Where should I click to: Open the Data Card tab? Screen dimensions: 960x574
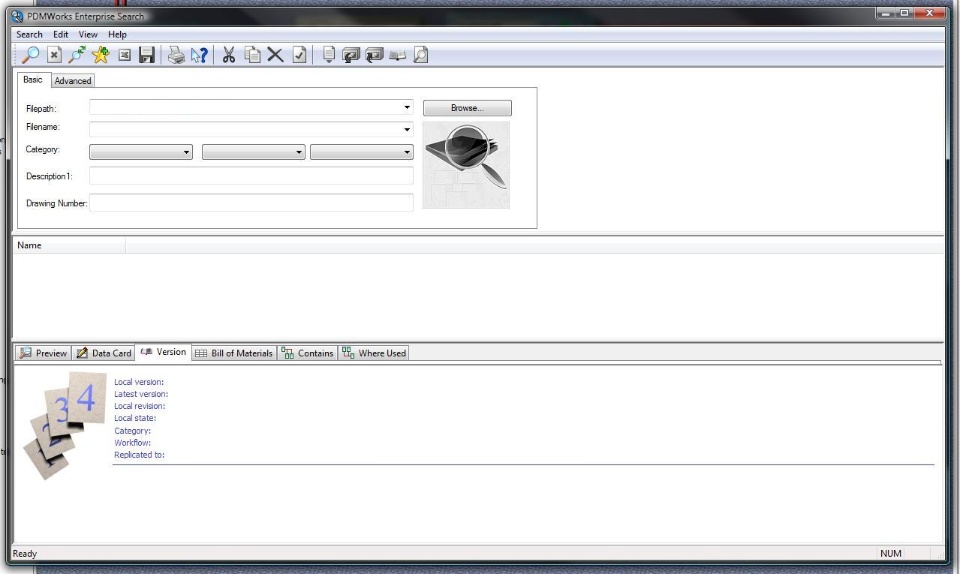pos(104,353)
